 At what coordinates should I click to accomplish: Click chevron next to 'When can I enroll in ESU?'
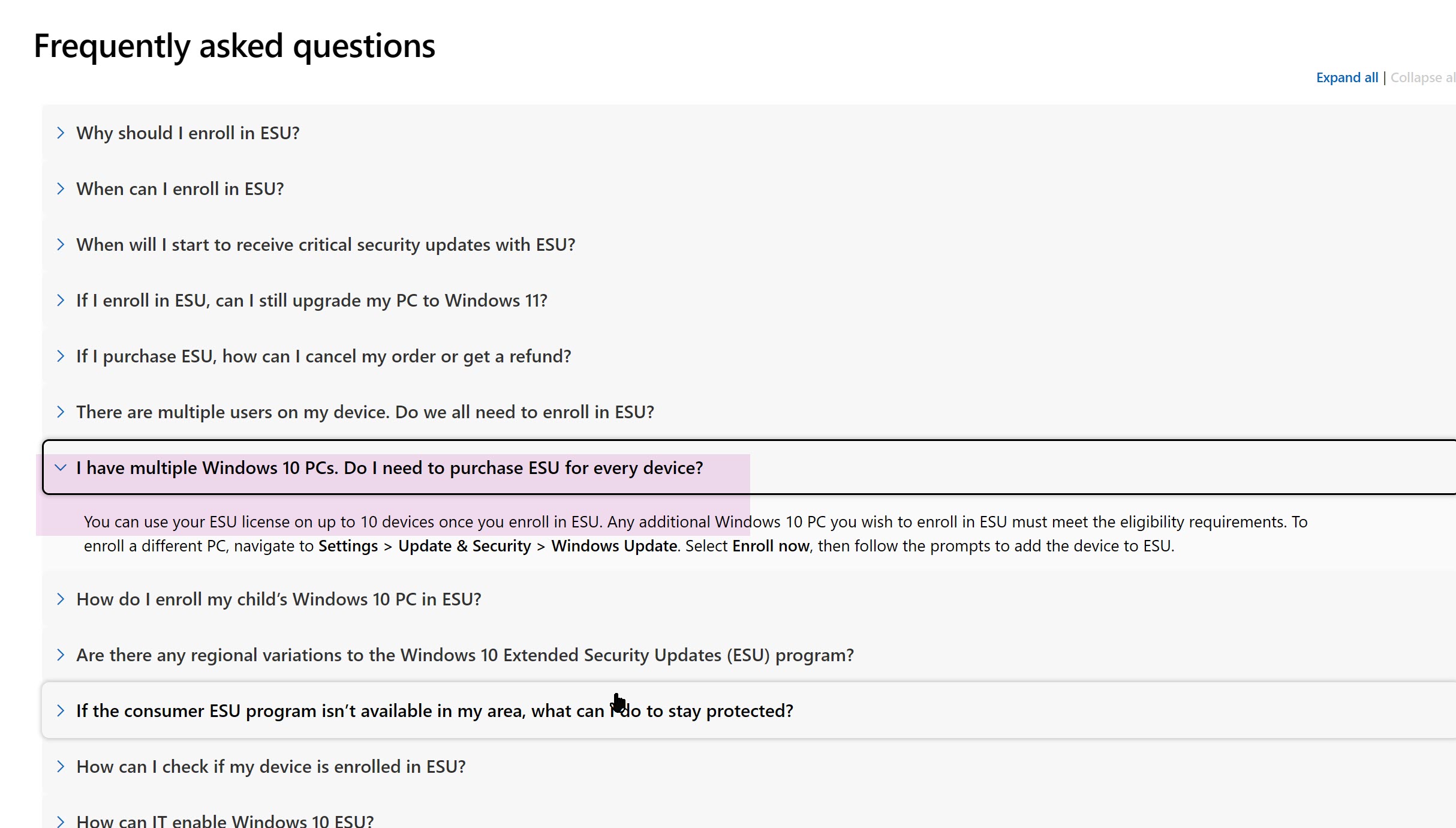pos(61,189)
